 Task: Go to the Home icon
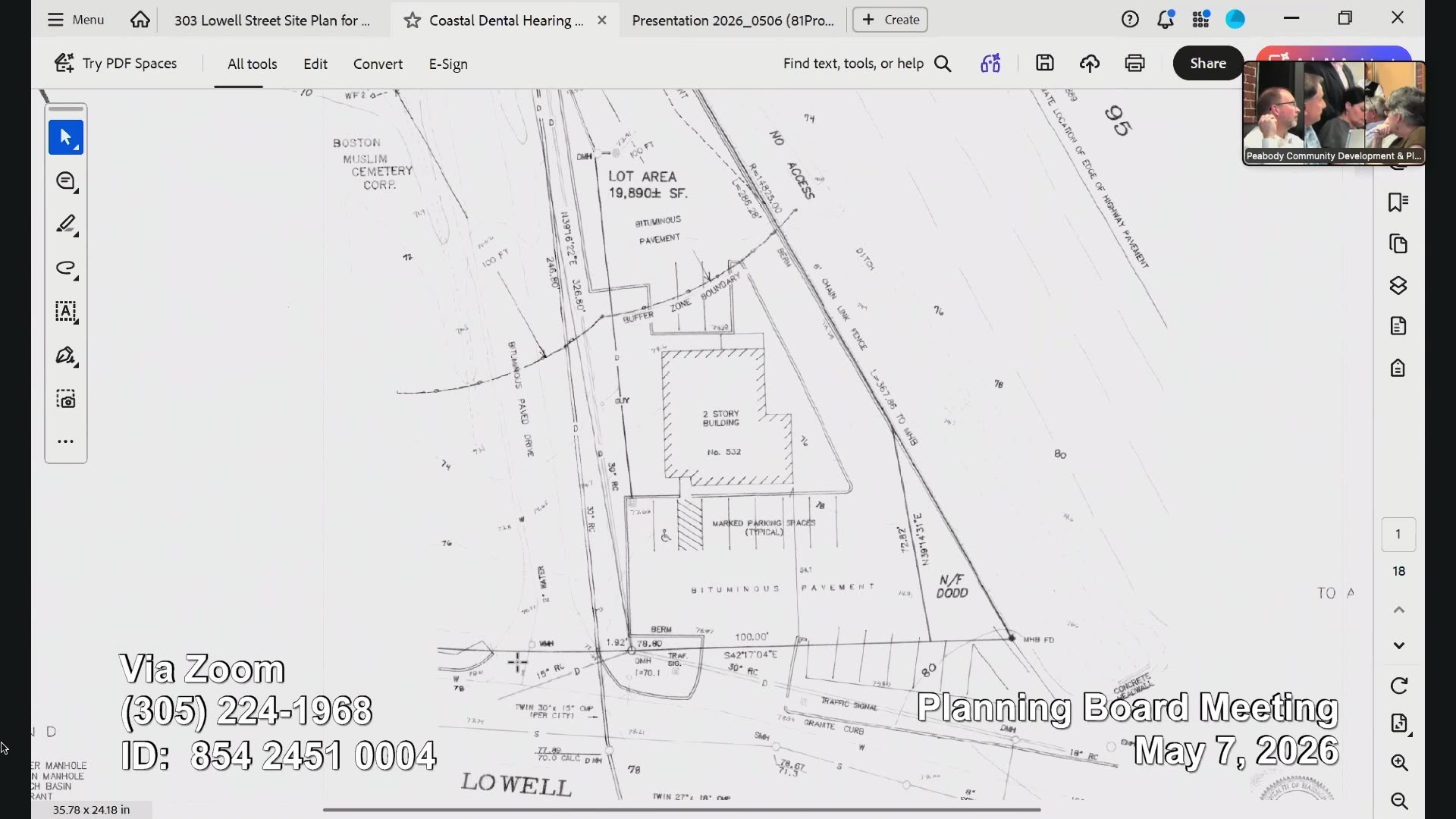[140, 20]
